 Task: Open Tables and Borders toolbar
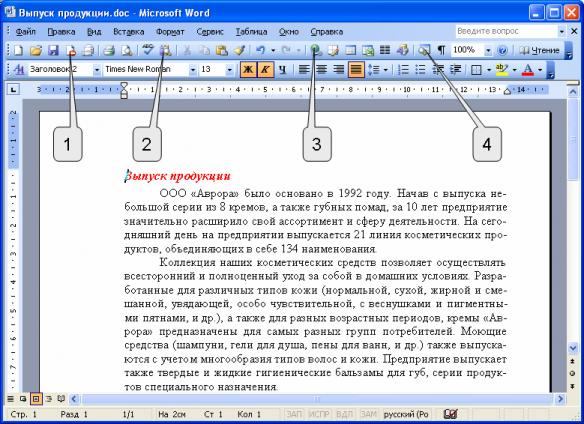click(333, 50)
